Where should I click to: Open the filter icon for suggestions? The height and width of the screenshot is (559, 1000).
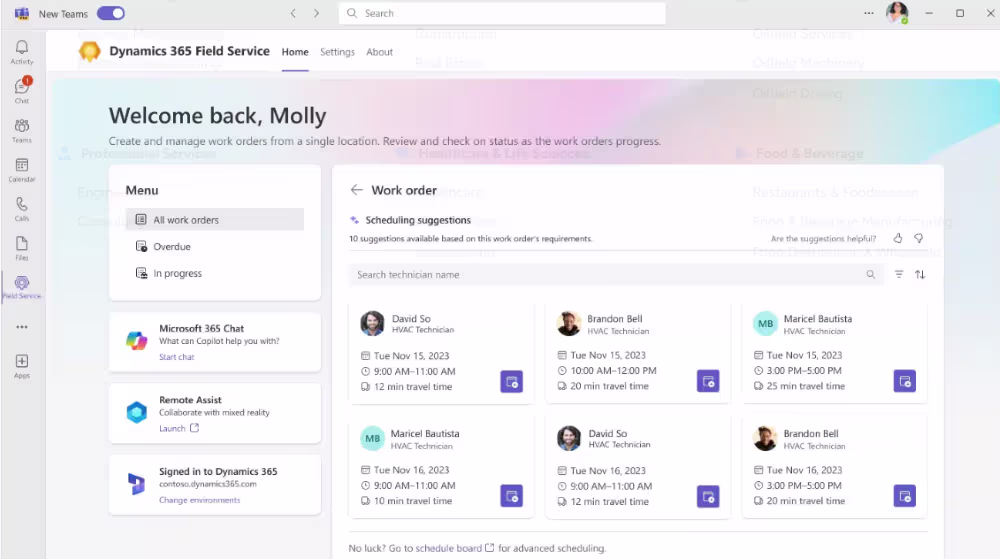(898, 274)
